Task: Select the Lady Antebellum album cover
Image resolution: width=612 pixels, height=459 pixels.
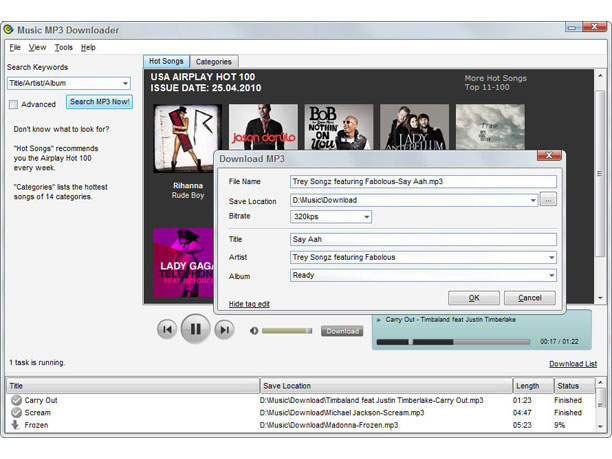Action: tap(415, 127)
